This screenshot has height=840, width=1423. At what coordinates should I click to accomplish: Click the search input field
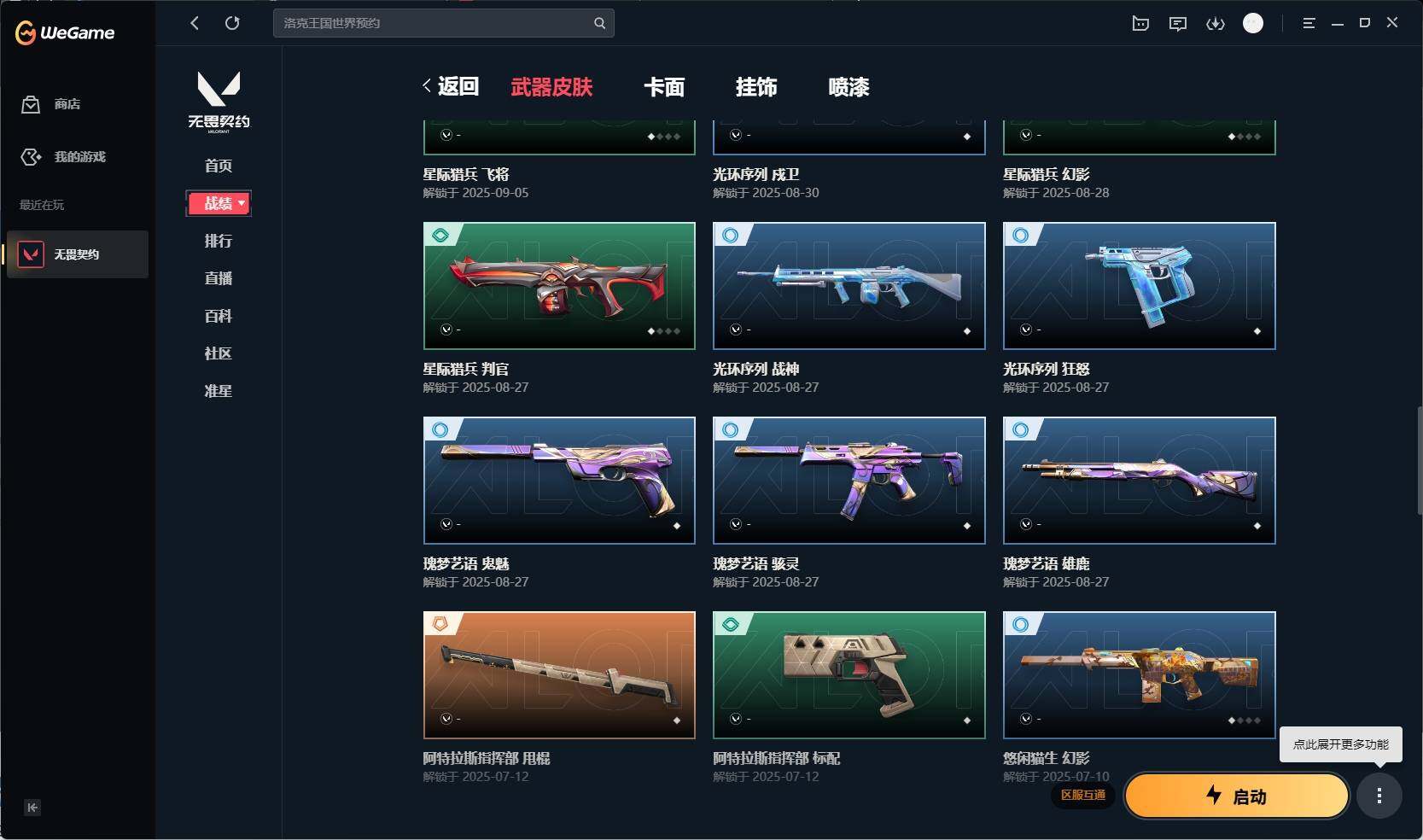(435, 23)
